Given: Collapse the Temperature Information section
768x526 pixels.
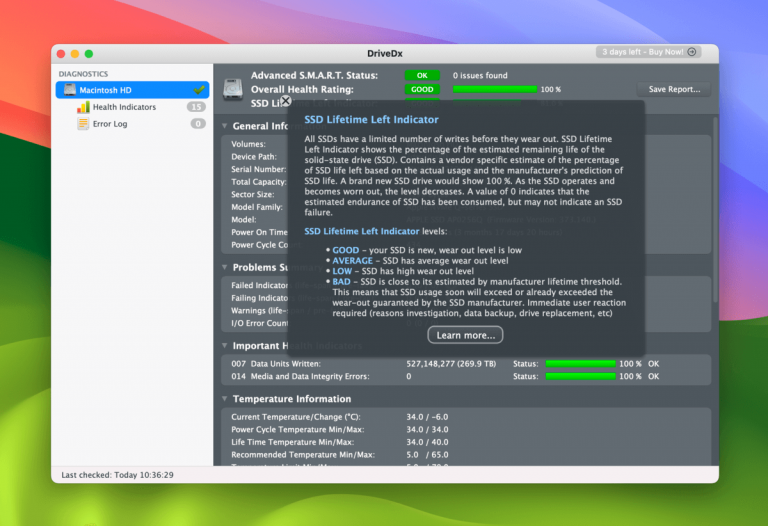Looking at the screenshot, I should pyautogui.click(x=225, y=399).
